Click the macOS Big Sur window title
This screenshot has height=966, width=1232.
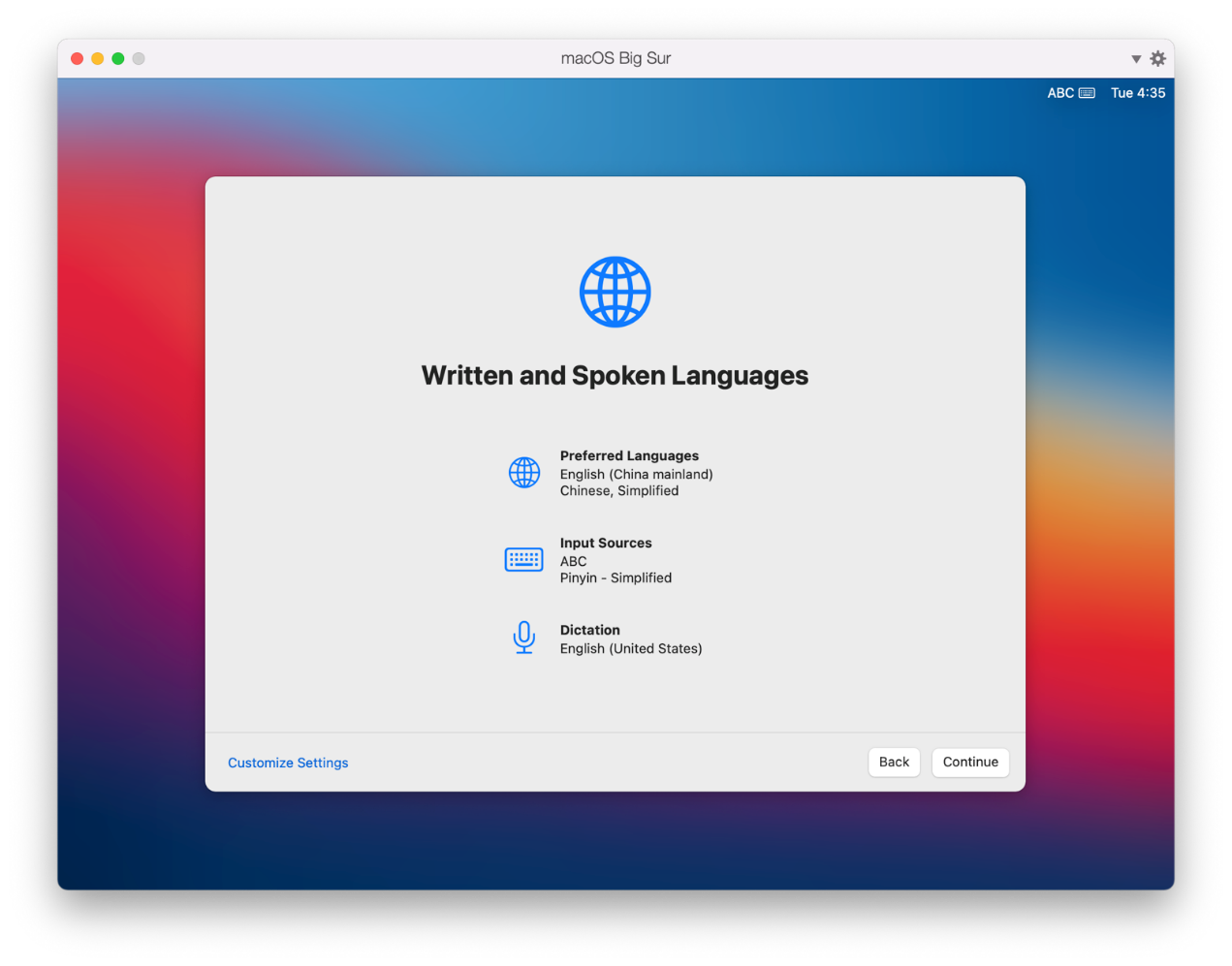click(x=616, y=58)
